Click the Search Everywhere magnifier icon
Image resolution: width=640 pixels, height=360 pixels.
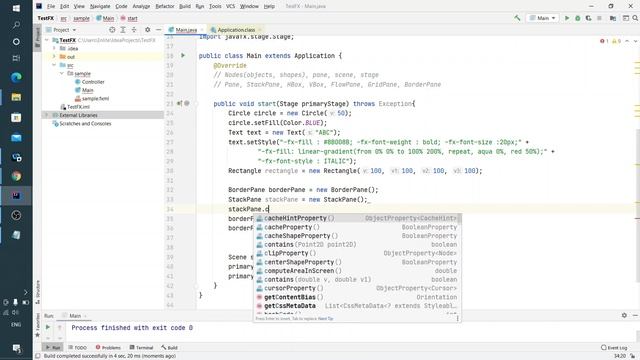point(635,18)
